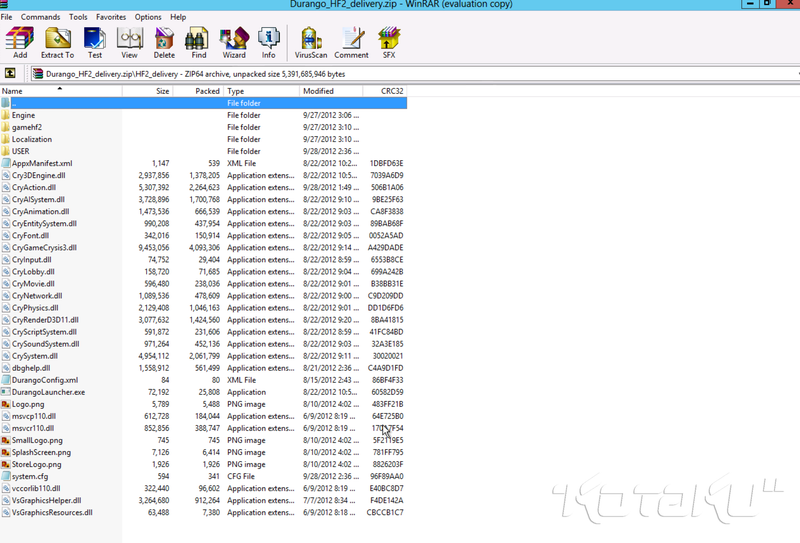Select CryPhysics.dll file name
Screen dimensions: 800x543
(35, 308)
